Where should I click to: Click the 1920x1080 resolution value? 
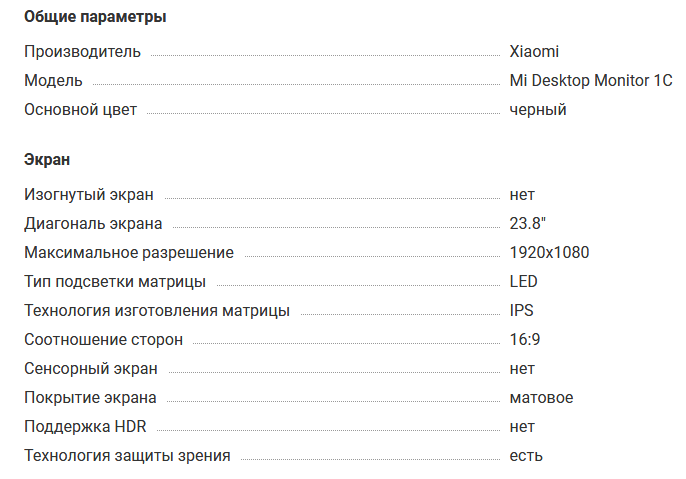[x=549, y=253]
